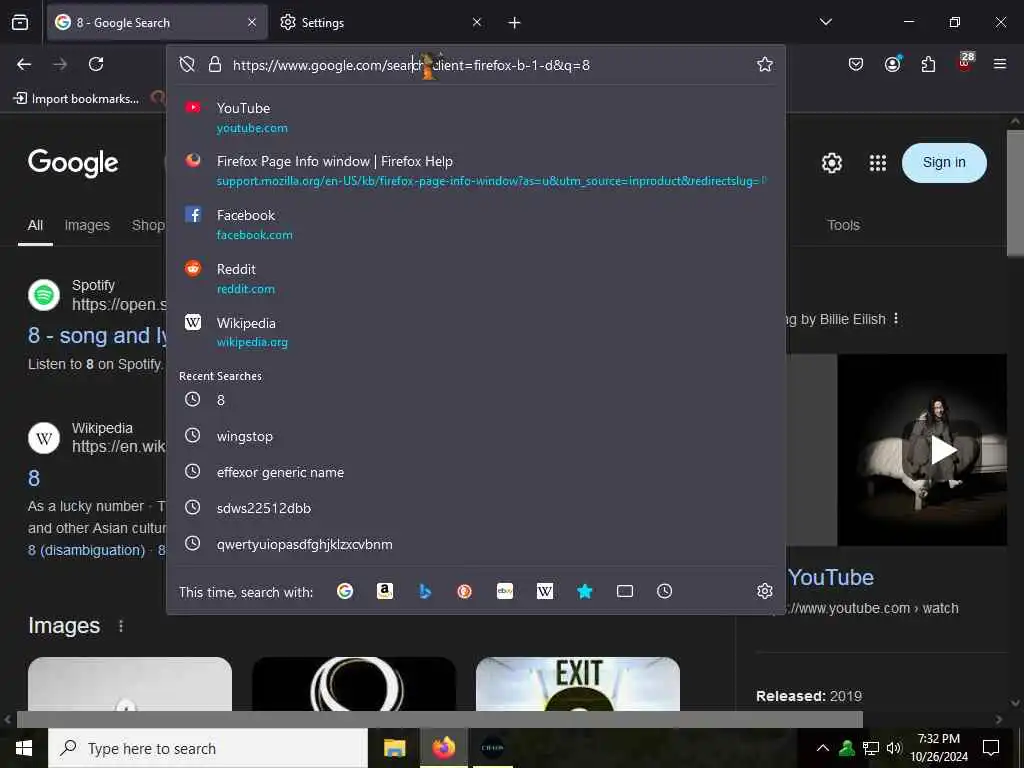Select recent search "effexor generic name"
Viewport: 1024px width, 768px height.
coord(475,472)
